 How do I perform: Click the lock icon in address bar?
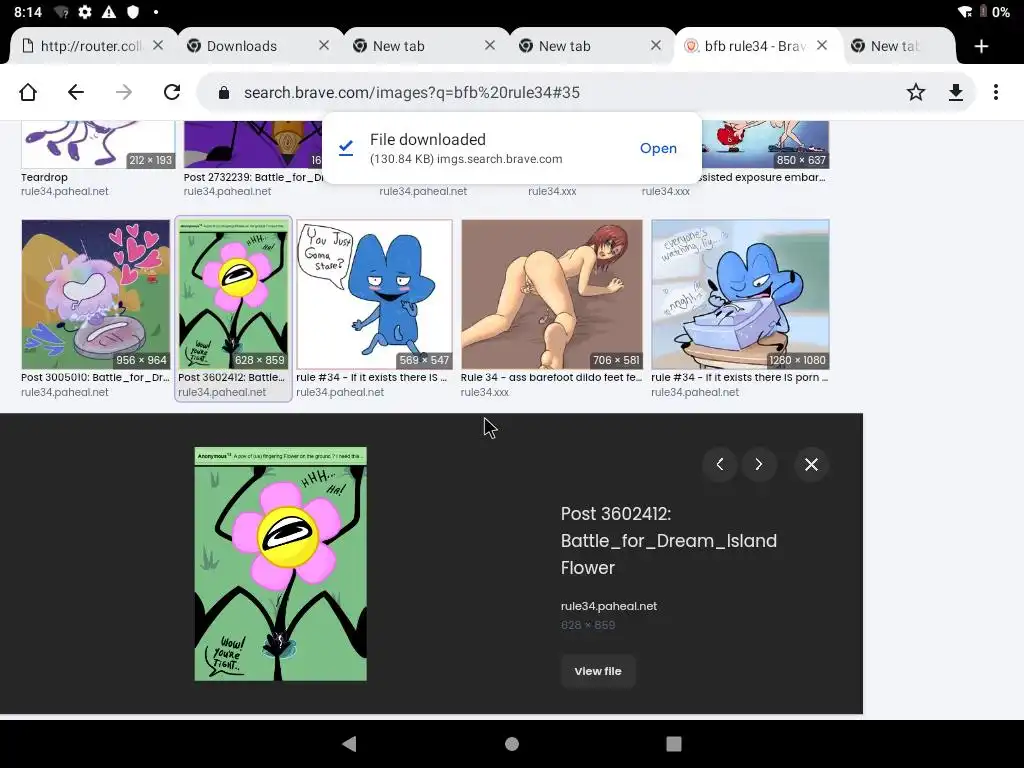coord(224,93)
